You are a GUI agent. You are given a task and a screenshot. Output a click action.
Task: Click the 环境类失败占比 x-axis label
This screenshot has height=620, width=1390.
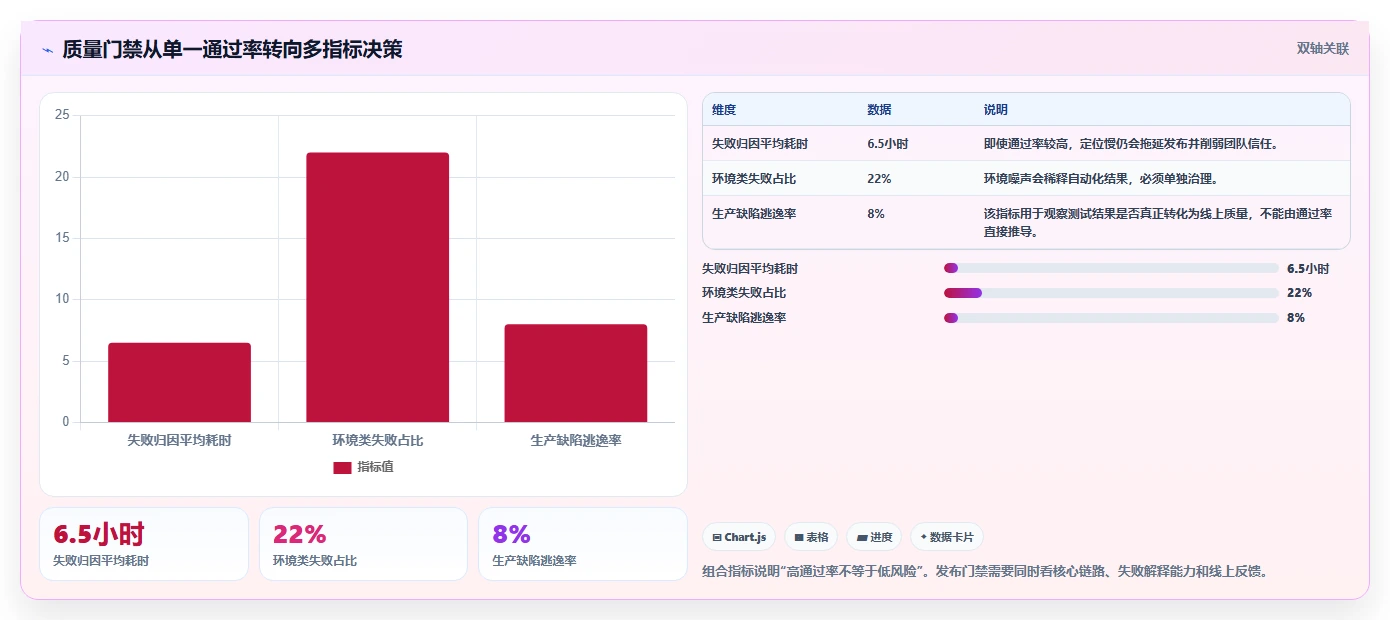pyautogui.click(x=377, y=440)
